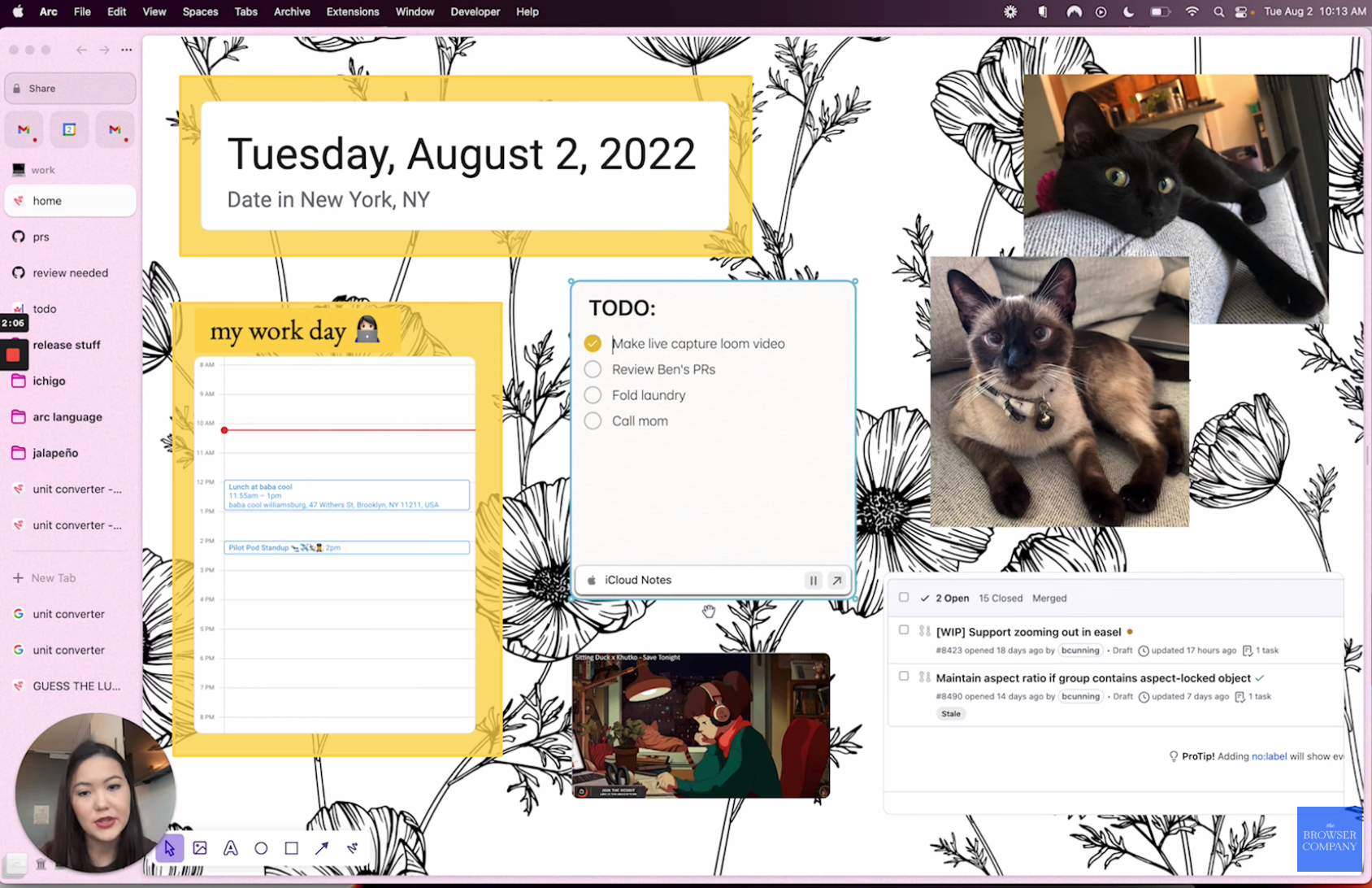Switch to the review needed tab
This screenshot has width=1372, height=888.
pos(70,273)
